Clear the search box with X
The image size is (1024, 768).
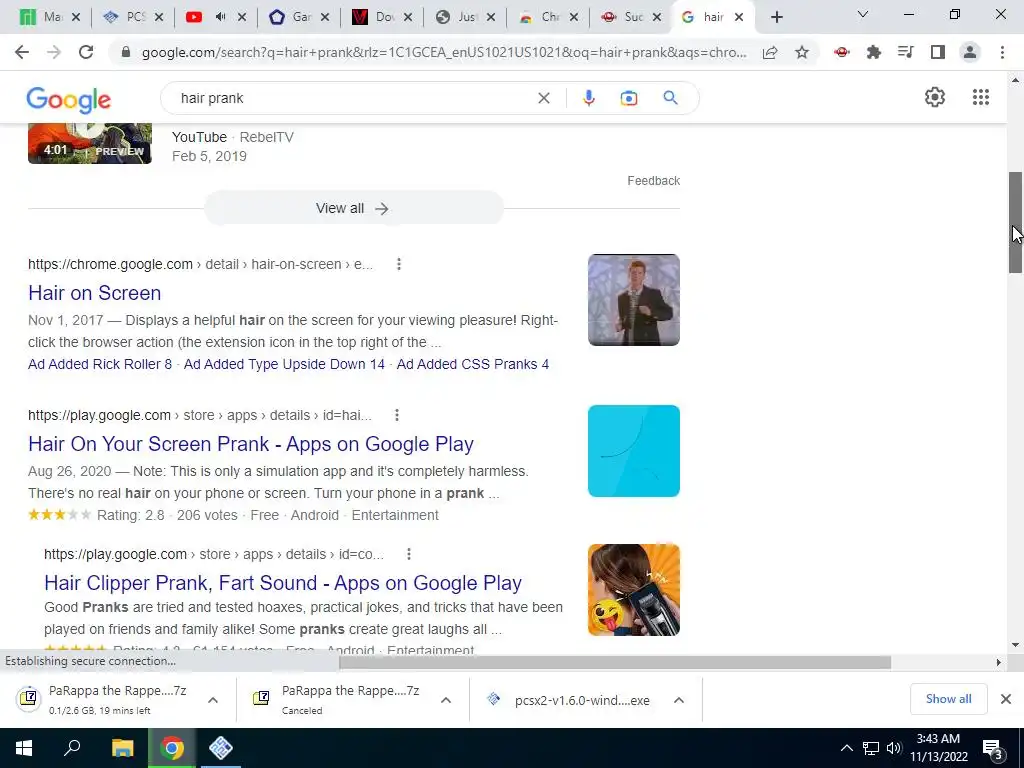pos(543,98)
